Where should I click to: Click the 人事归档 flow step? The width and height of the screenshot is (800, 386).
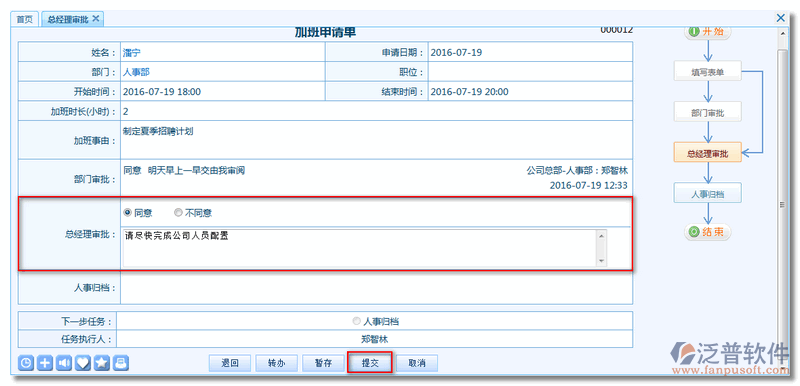coord(707,194)
